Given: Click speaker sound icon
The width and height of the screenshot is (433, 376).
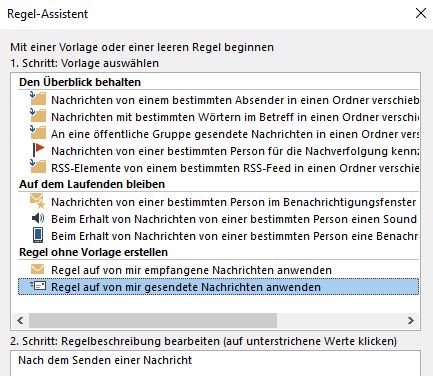Looking at the screenshot, I should tap(38, 219).
